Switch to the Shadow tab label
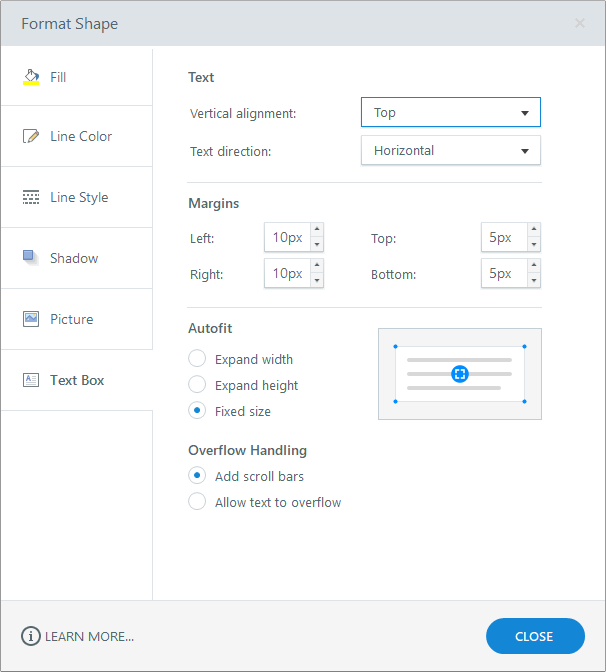This screenshot has width=606, height=672. click(74, 258)
